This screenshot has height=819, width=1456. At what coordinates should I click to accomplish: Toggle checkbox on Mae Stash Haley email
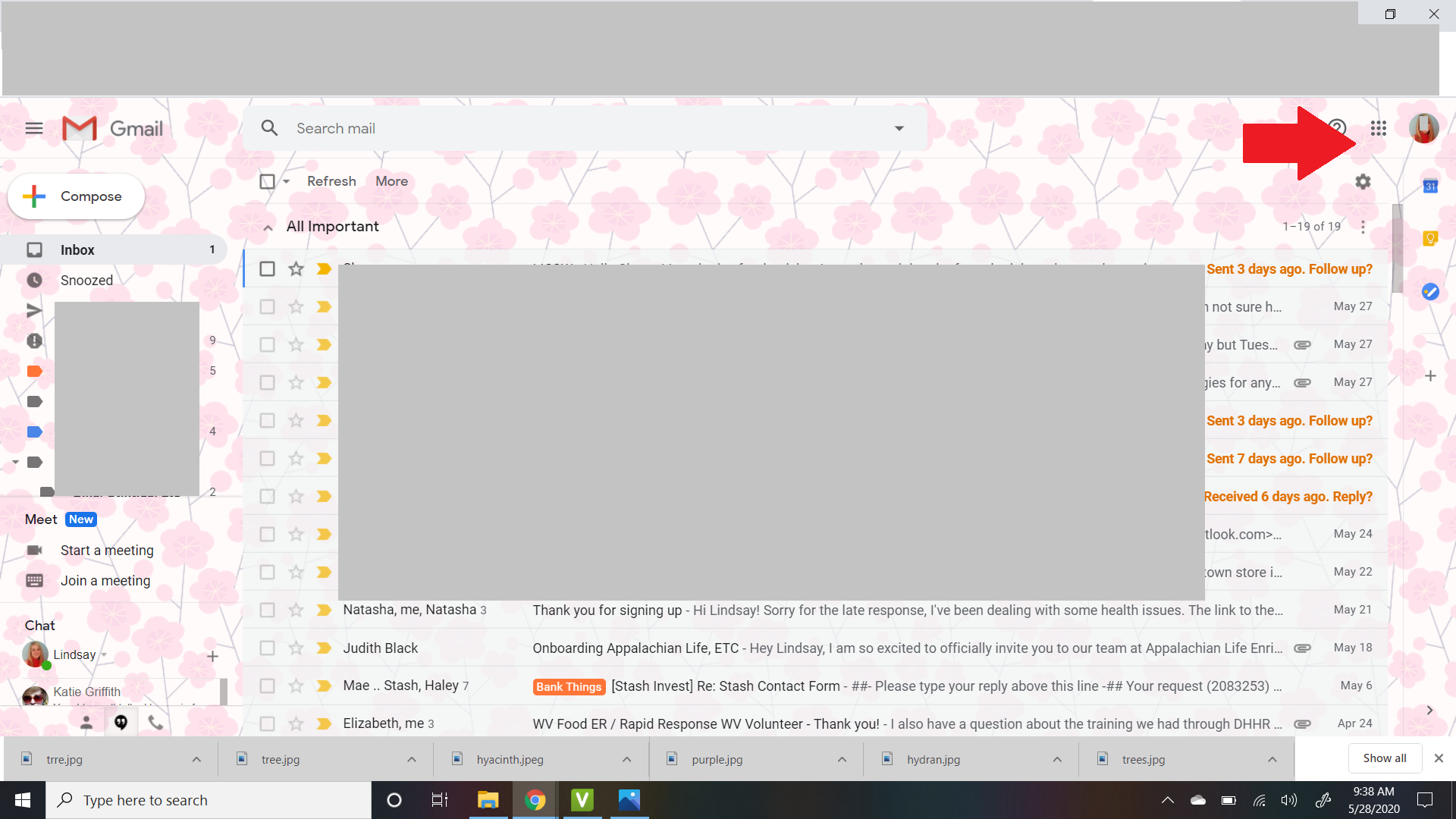tap(267, 685)
